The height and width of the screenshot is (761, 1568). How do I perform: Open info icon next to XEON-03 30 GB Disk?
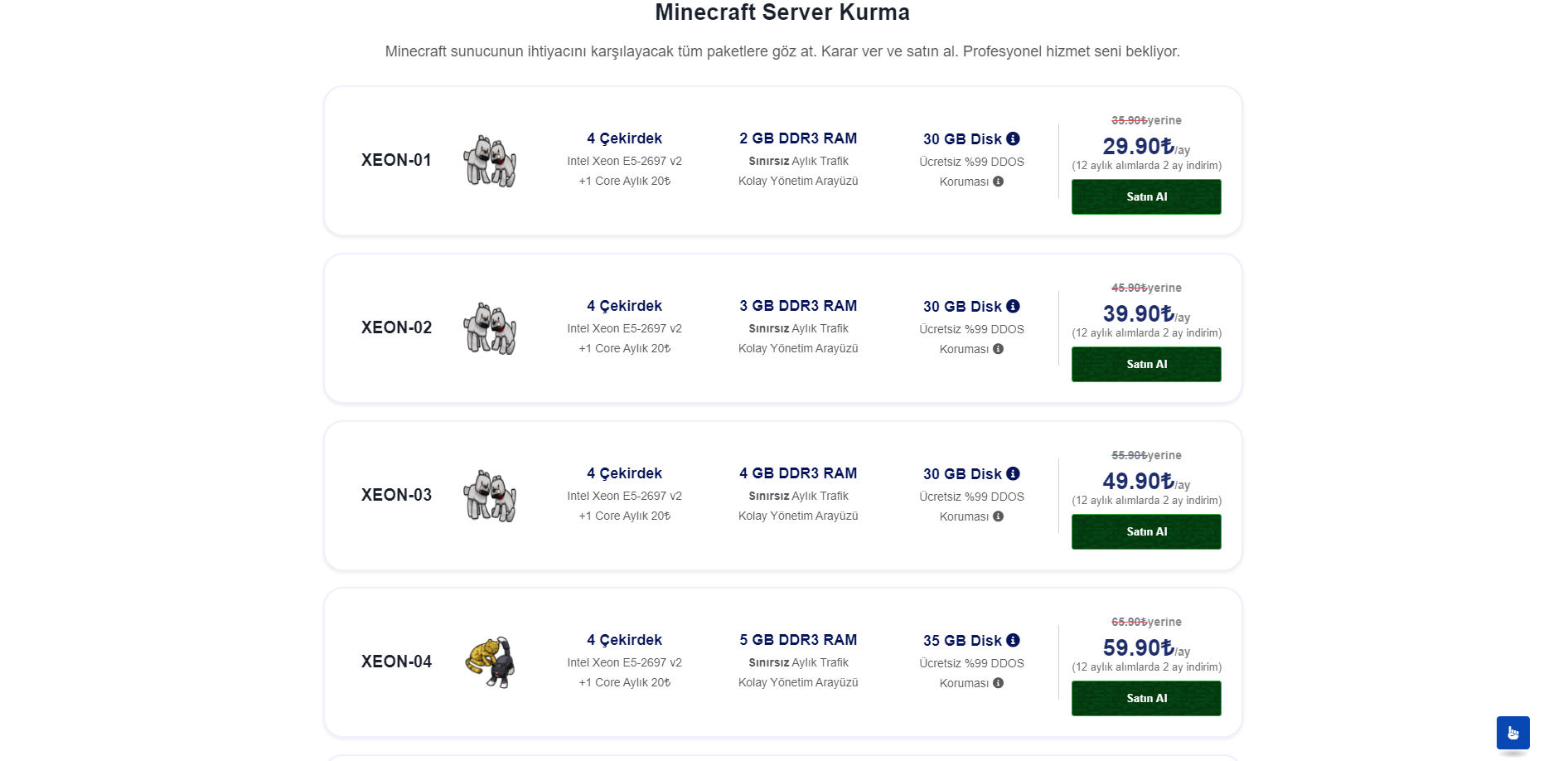[1013, 473]
